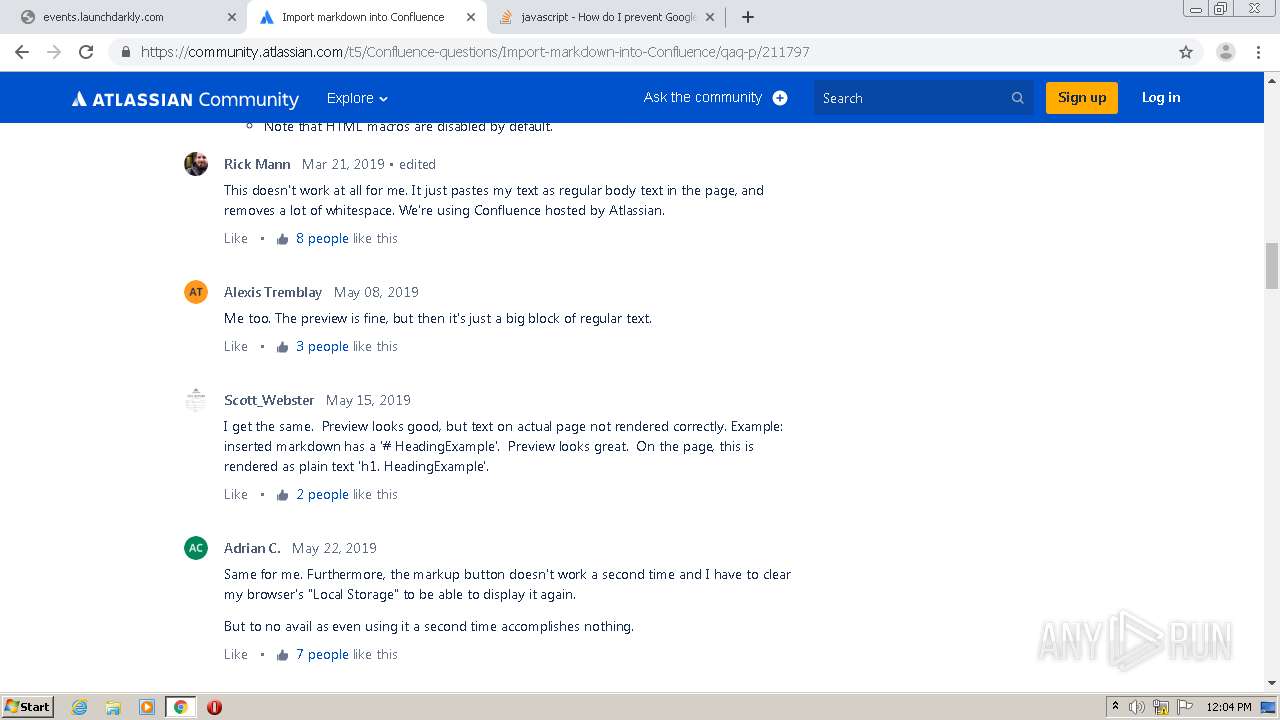Reload the current page
The image size is (1280, 720).
pos(86,52)
